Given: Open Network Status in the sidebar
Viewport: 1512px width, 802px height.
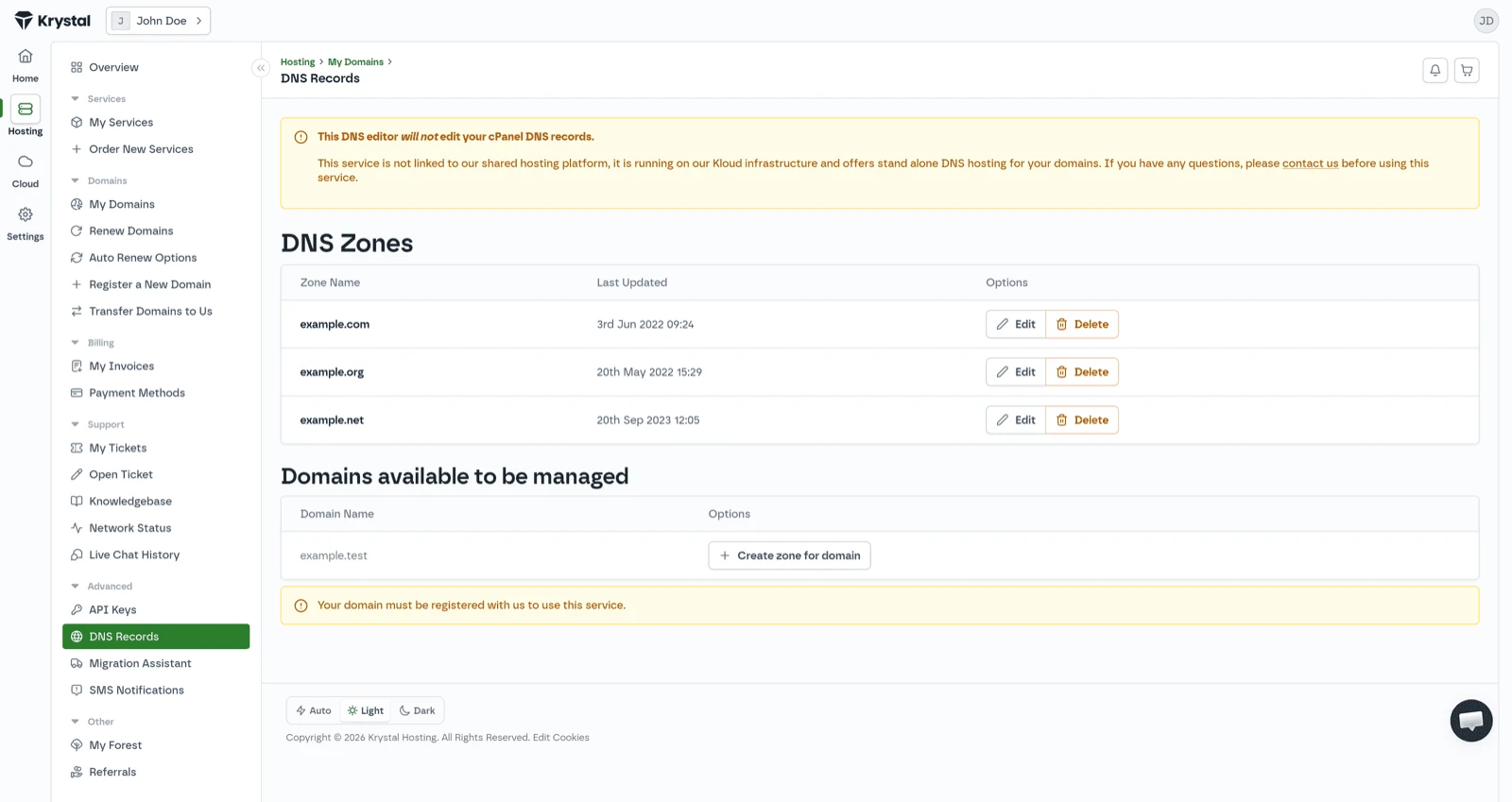Looking at the screenshot, I should 156,528.
